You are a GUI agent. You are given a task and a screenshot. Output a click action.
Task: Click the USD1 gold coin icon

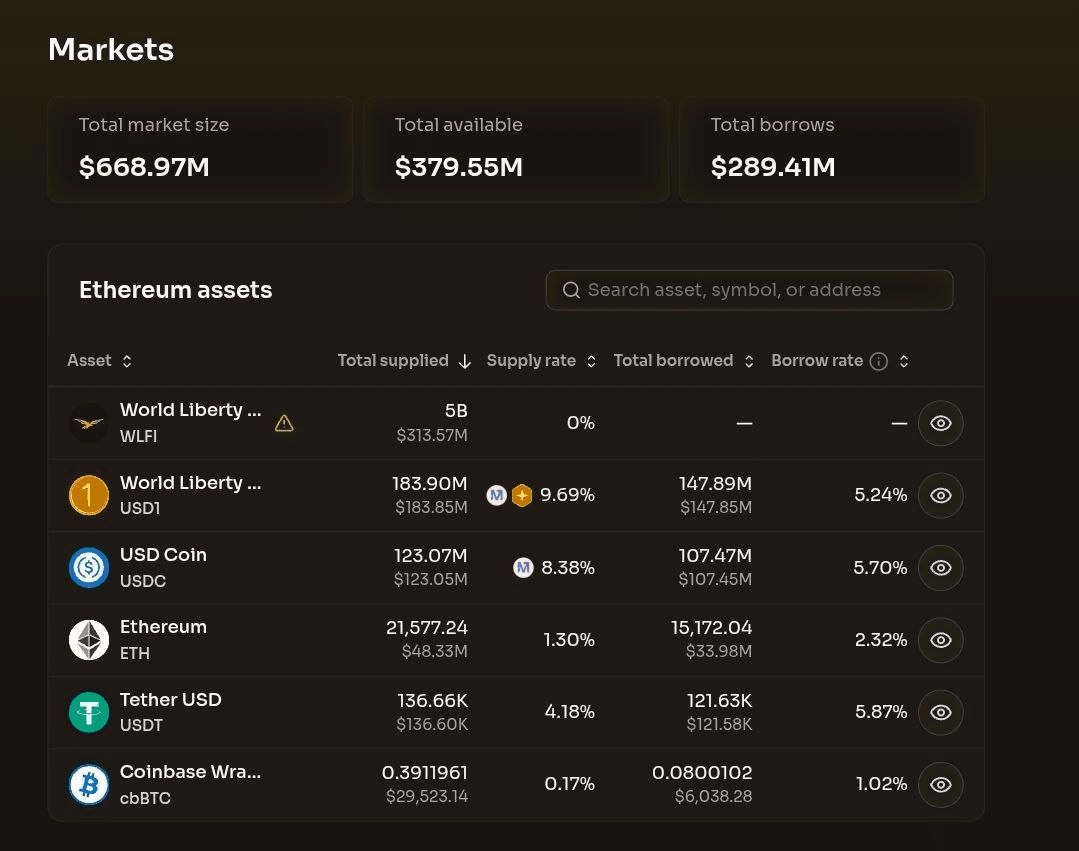89,495
